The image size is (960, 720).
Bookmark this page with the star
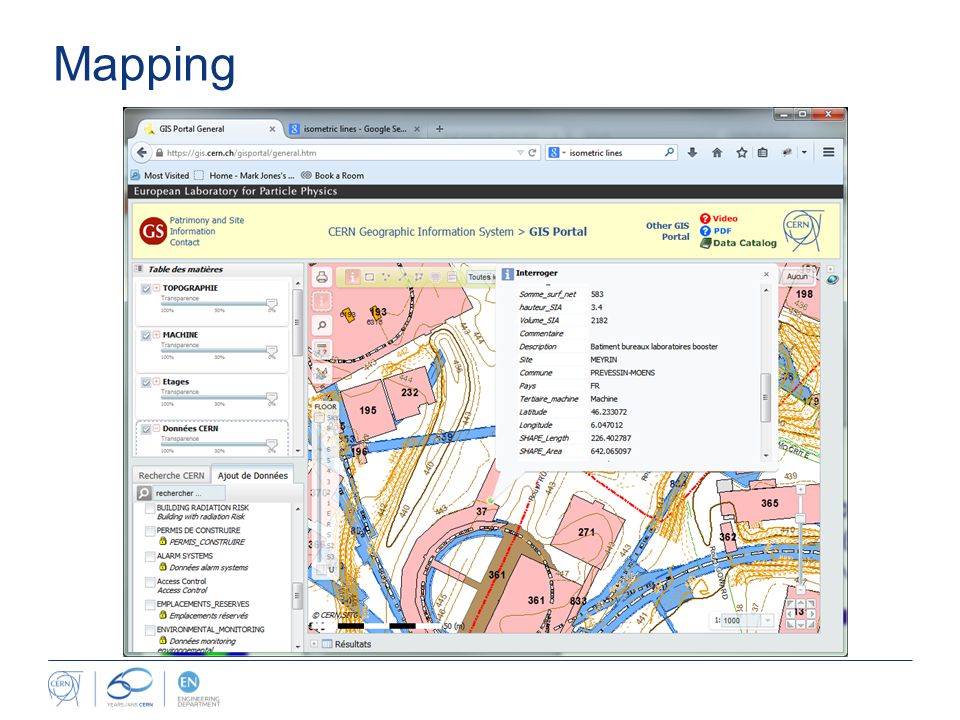click(x=741, y=152)
